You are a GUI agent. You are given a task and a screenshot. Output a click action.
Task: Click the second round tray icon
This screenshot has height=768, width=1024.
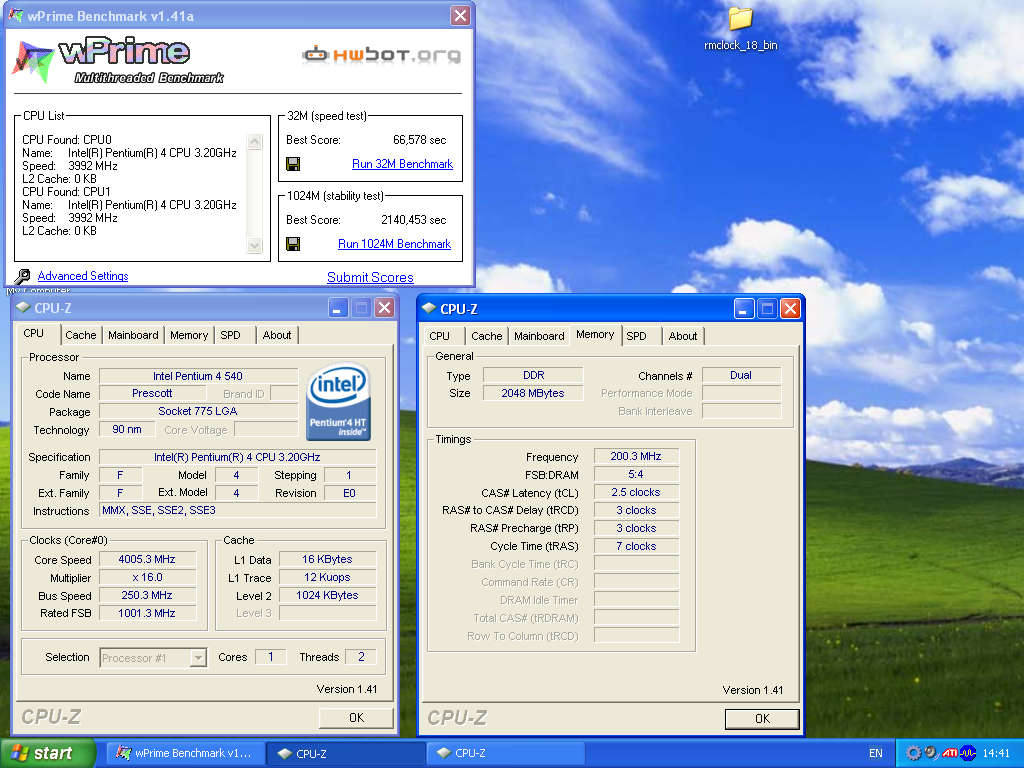[x=931, y=753]
